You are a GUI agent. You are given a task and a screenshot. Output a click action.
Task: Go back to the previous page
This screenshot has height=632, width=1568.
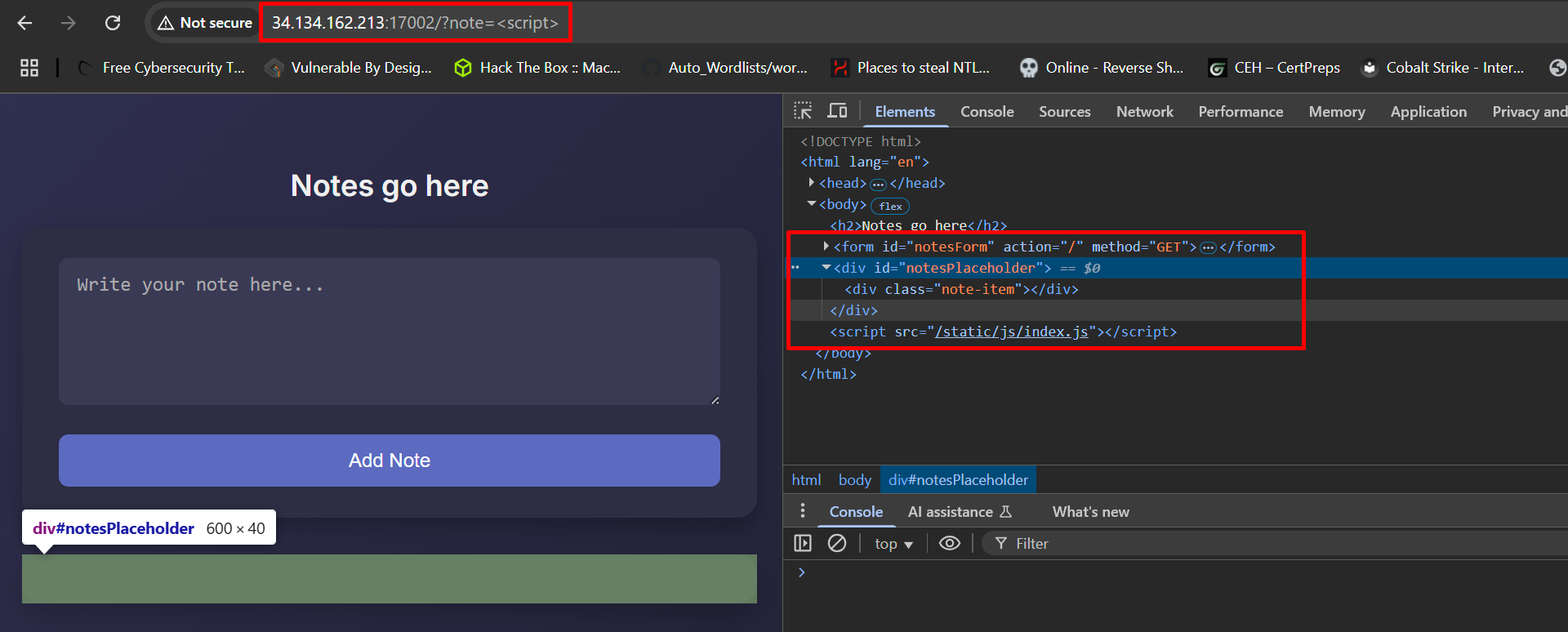24,23
